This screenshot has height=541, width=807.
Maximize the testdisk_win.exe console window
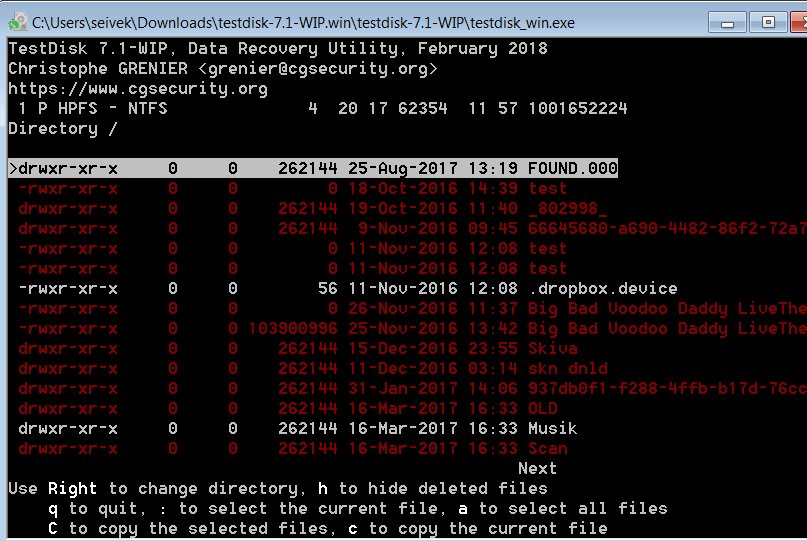768,22
